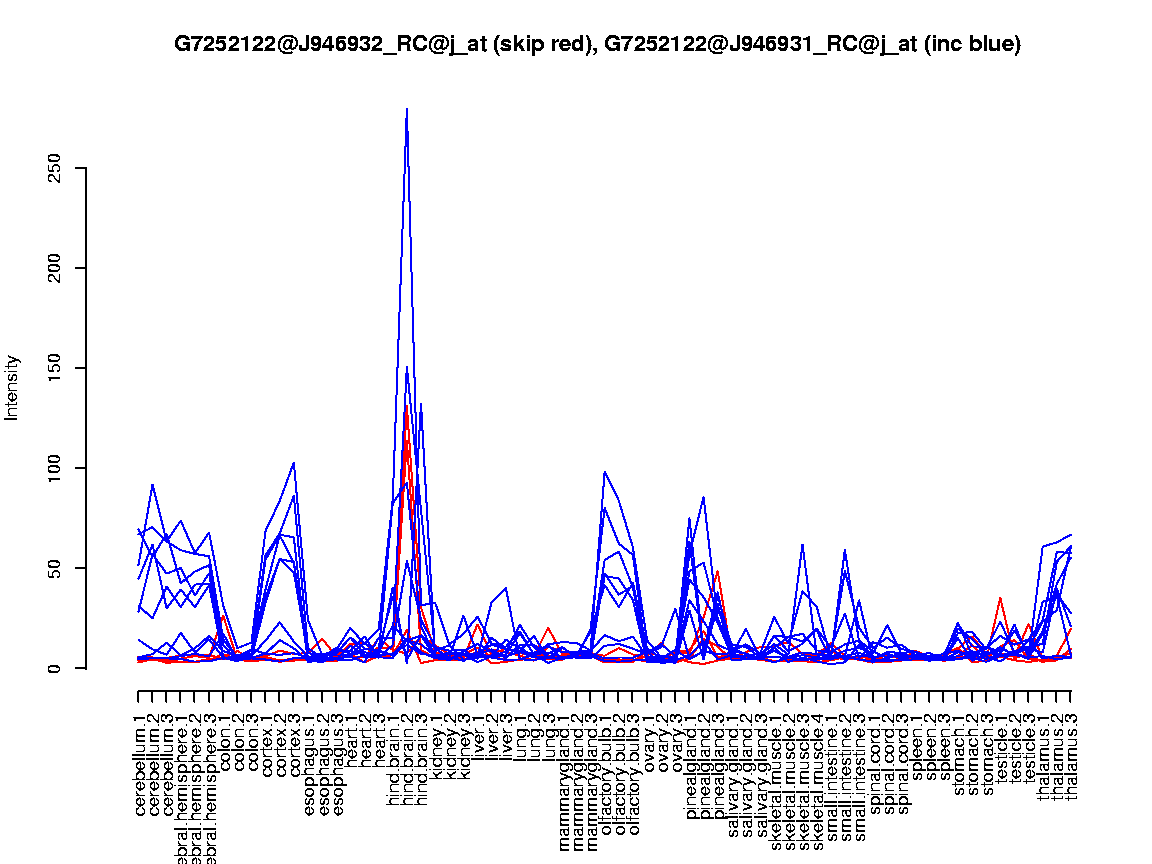The width and height of the screenshot is (1152, 864).
Task: Click the 0 y-axis tick label
Action: tap(55, 668)
